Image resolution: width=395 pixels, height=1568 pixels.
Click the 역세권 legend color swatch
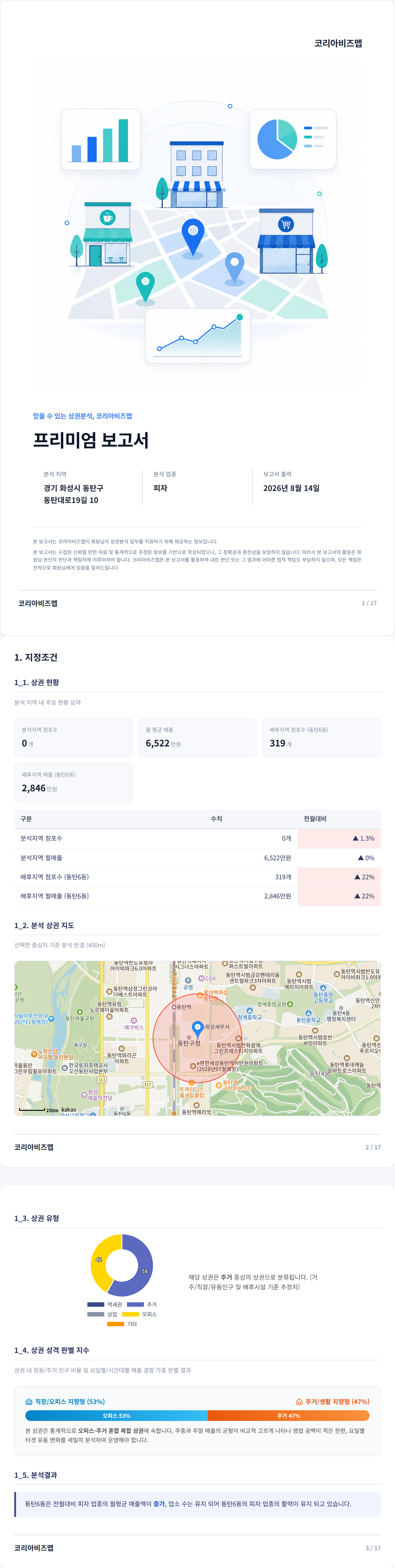pos(96,1305)
